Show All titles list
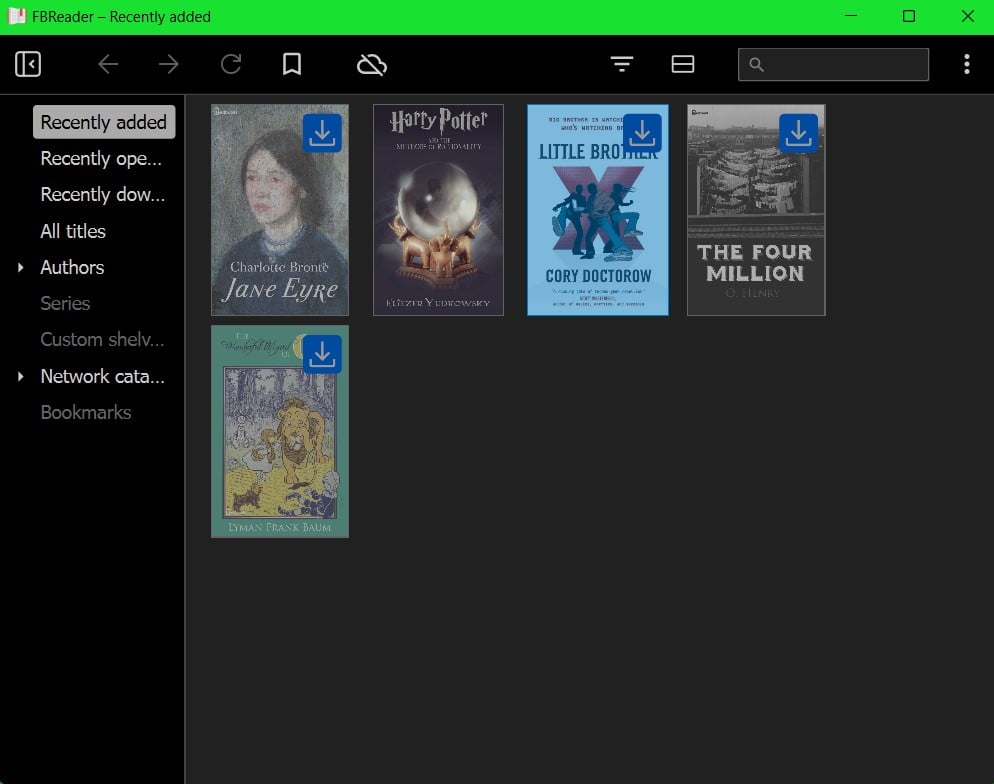 click(73, 231)
